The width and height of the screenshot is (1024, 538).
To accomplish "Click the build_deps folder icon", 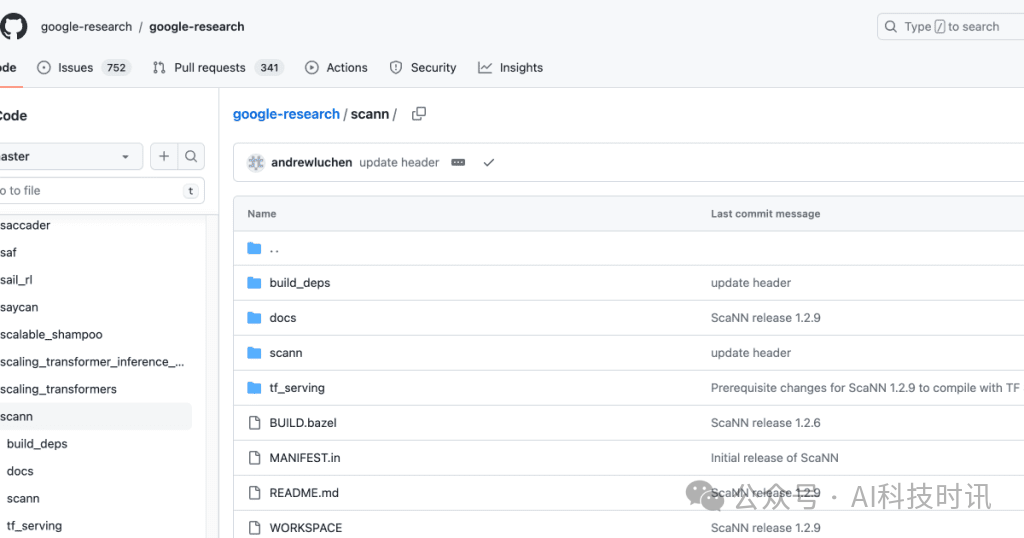I will coord(254,283).
